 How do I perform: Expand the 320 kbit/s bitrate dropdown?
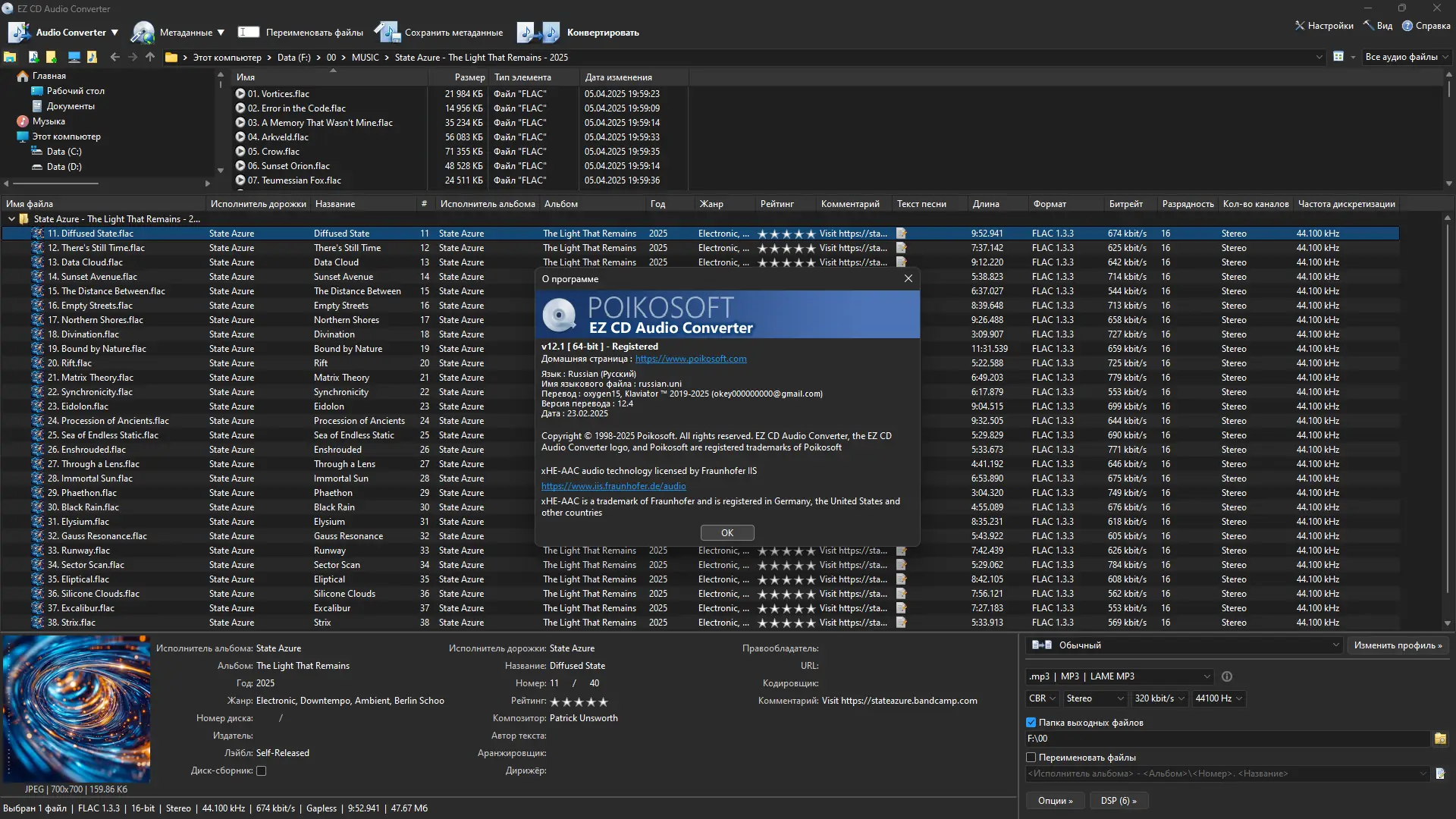point(1159,698)
